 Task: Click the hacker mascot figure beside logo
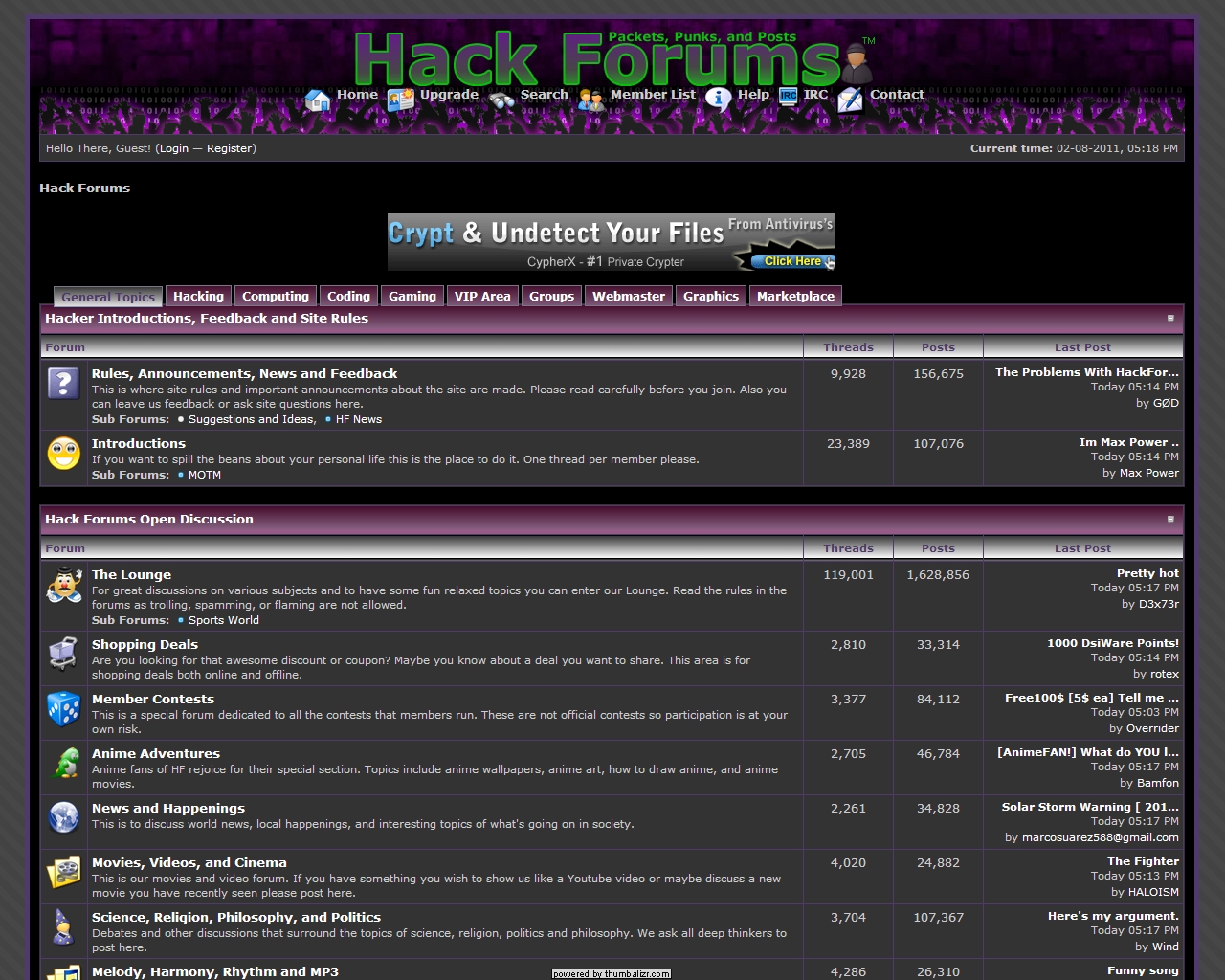857,63
